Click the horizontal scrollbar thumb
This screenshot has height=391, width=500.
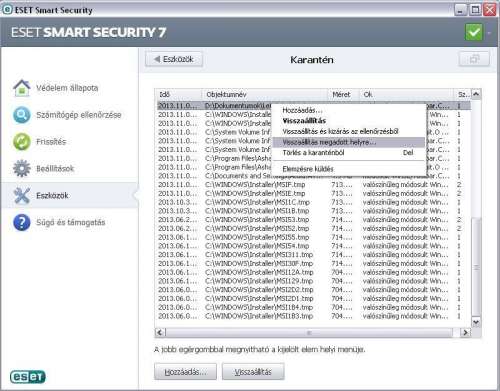[309, 332]
